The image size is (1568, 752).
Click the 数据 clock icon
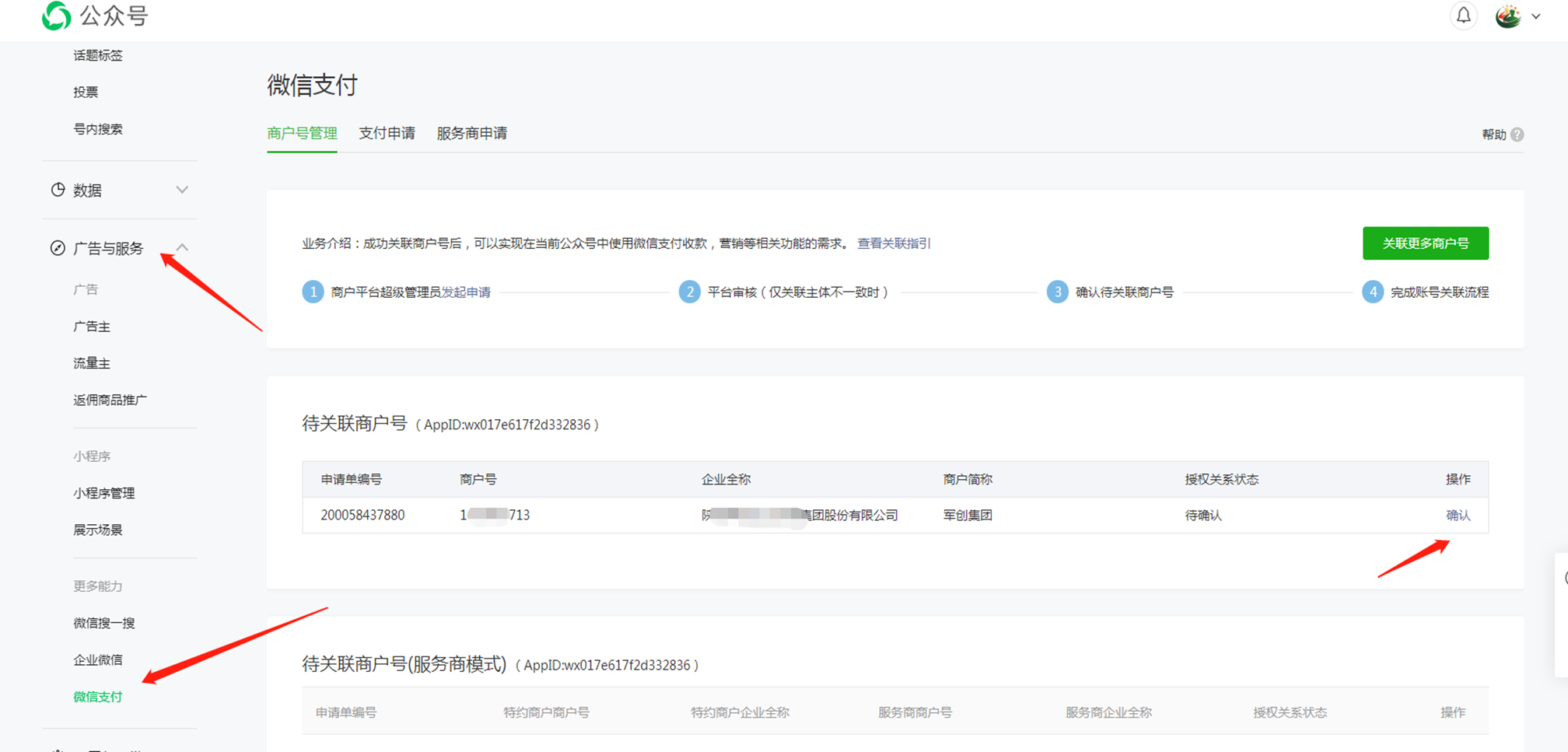58,190
